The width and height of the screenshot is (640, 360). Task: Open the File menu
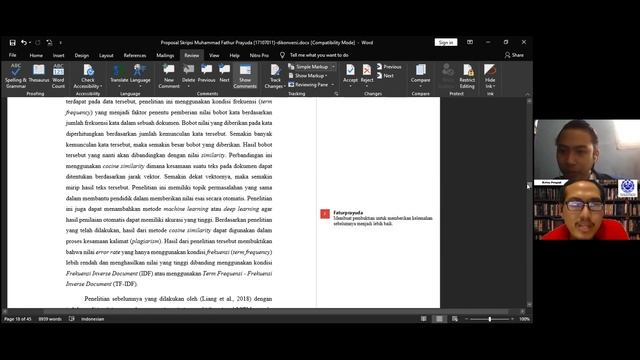(13, 55)
